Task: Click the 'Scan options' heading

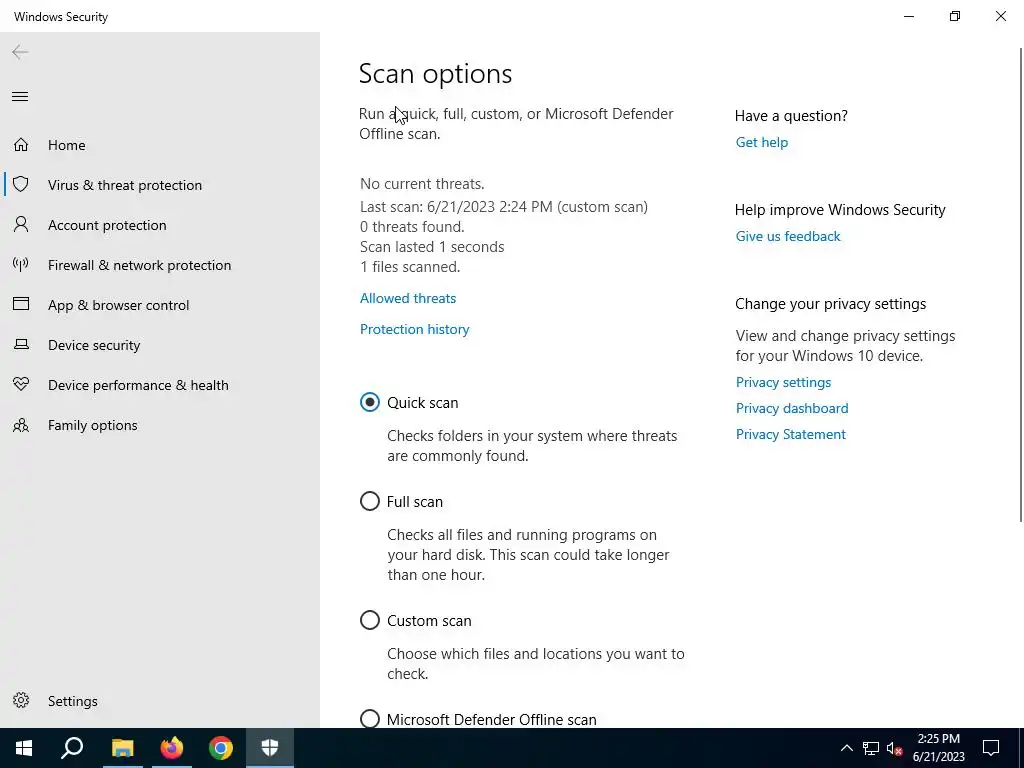Action: tap(436, 74)
